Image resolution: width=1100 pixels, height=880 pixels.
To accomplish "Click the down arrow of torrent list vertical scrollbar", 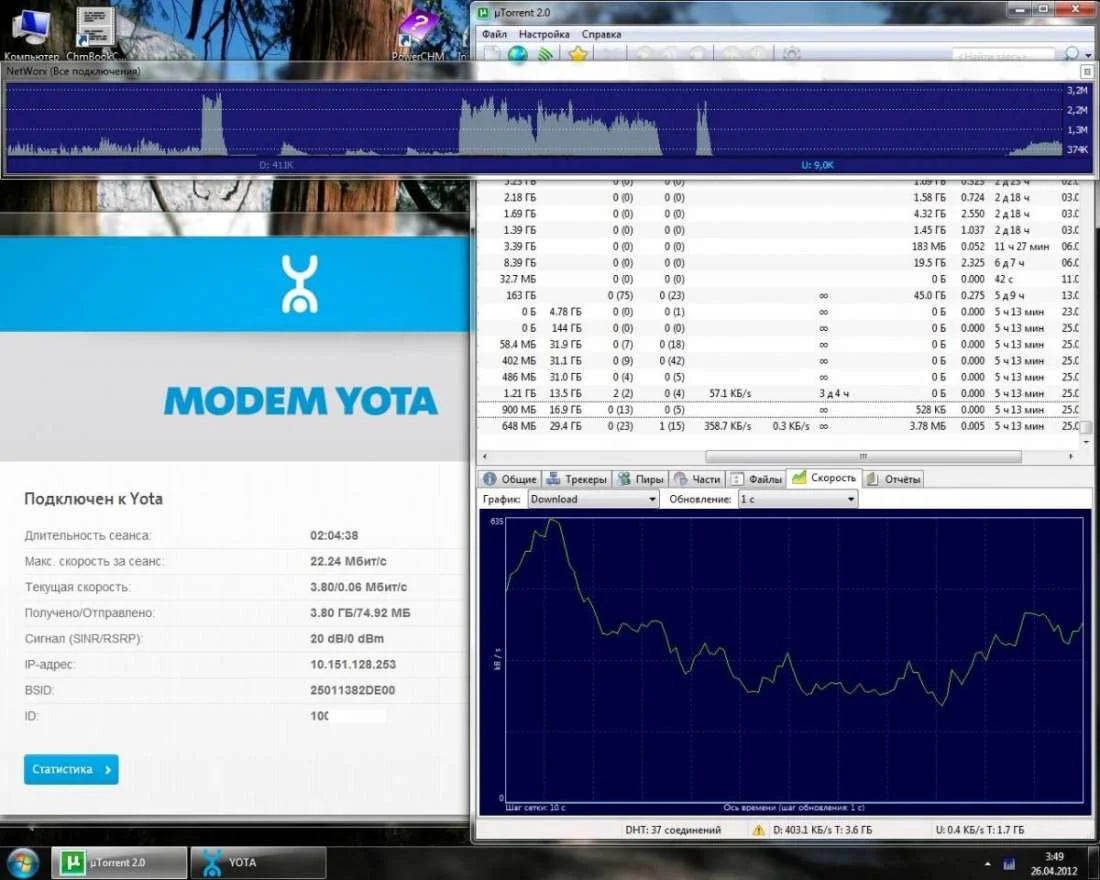I will (1086, 442).
